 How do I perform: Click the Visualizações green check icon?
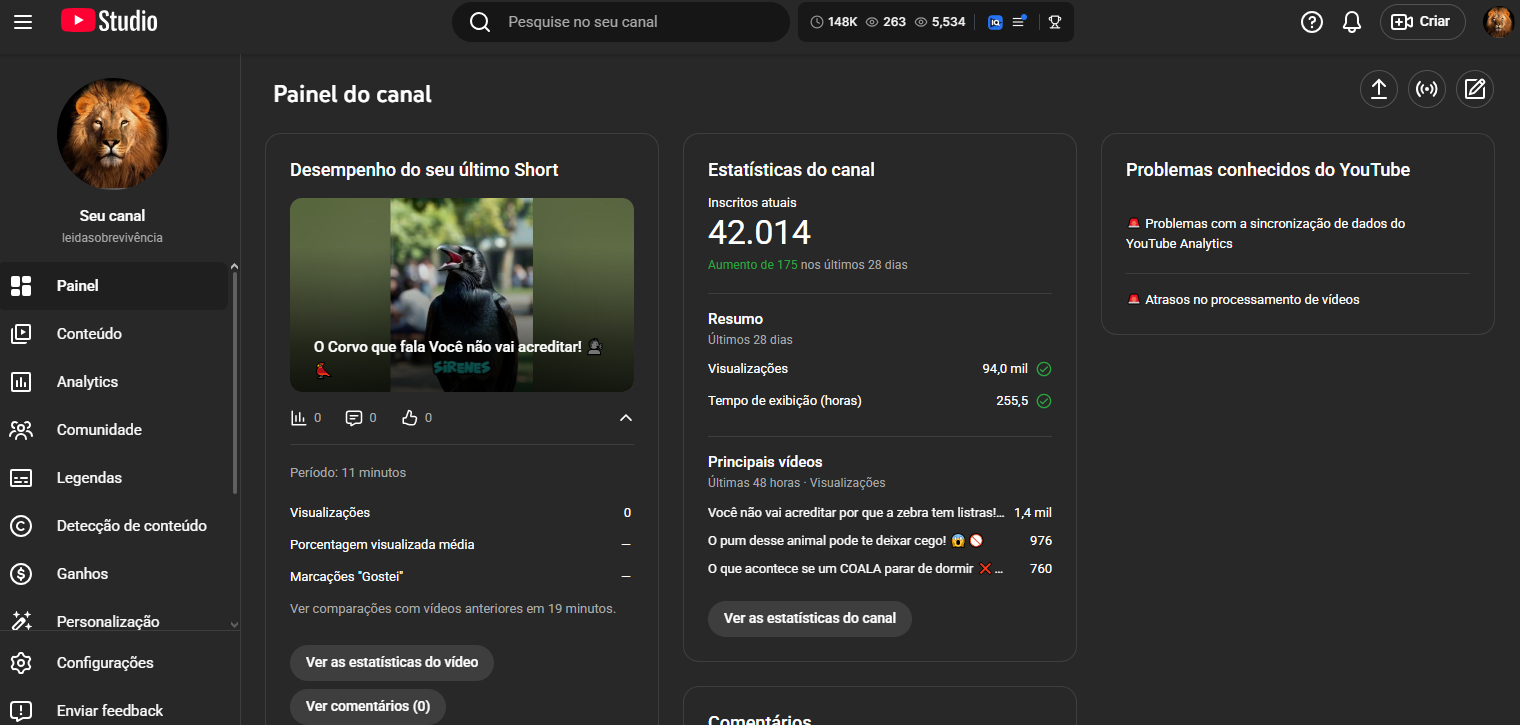(1044, 369)
